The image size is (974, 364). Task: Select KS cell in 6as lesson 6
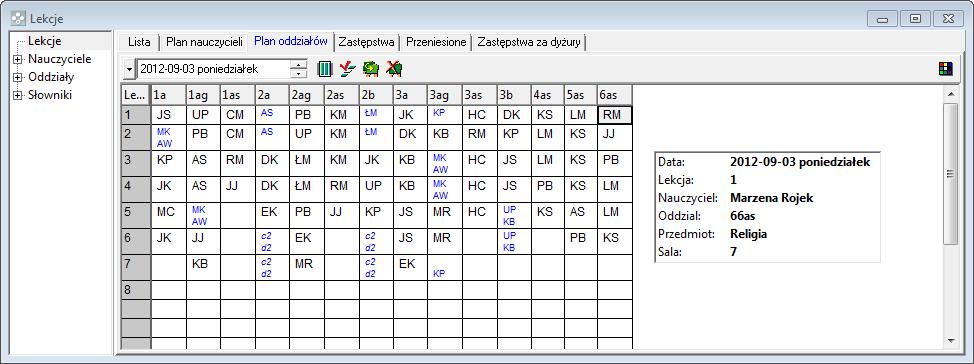[x=615, y=241]
